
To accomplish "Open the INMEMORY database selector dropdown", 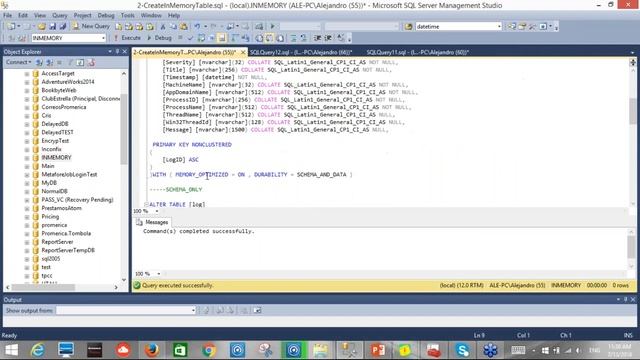I will [x=103, y=38].
